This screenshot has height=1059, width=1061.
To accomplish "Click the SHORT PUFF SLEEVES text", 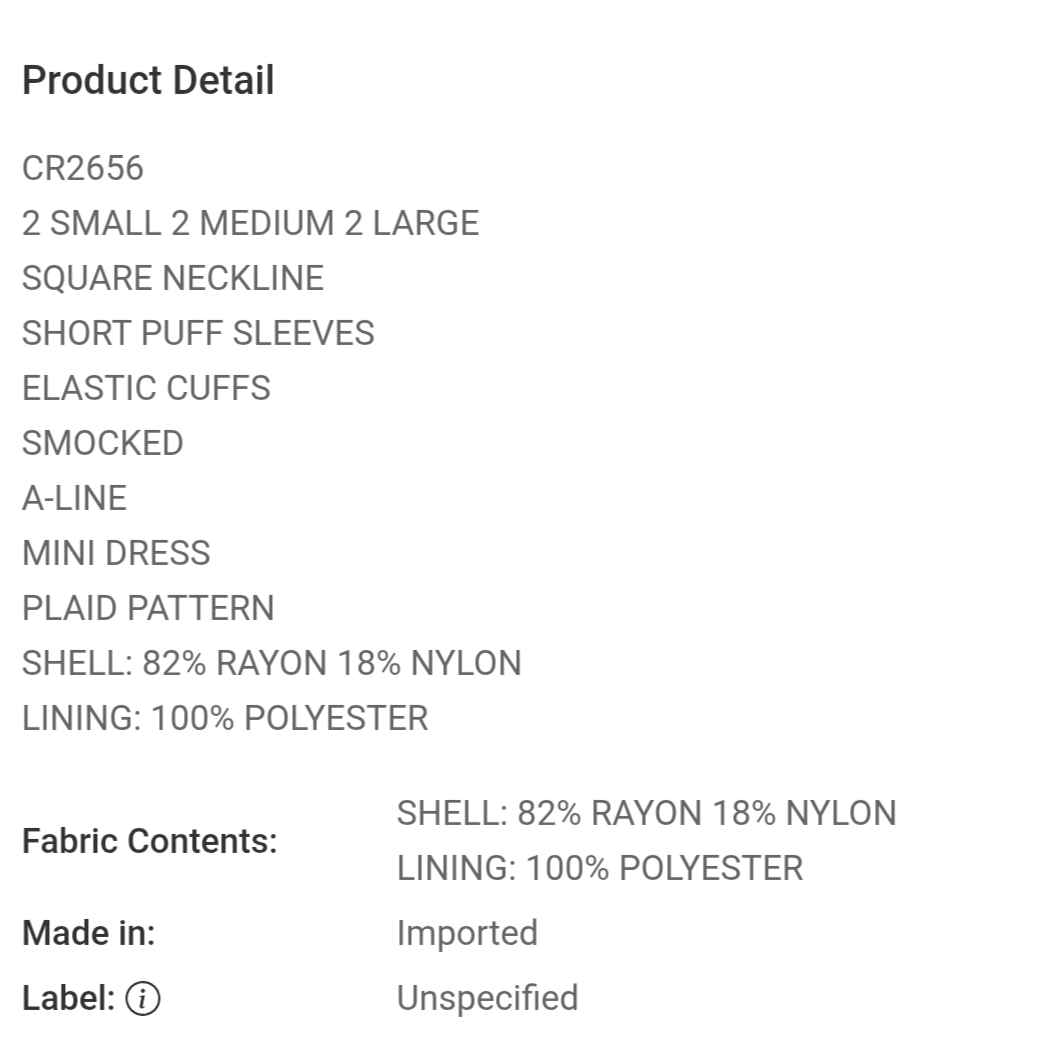I will coord(198,334).
